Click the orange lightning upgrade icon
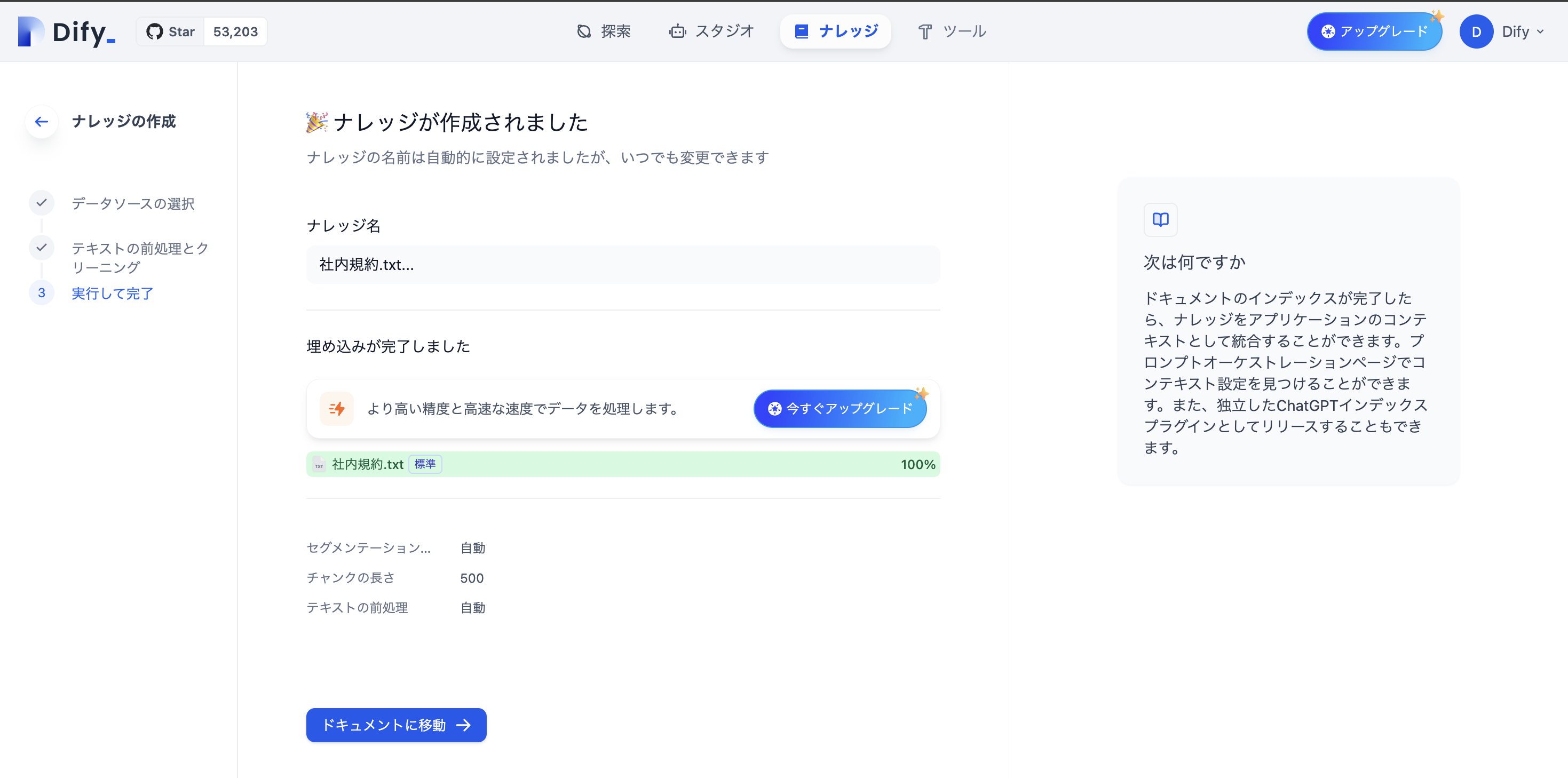Viewport: 1568px width, 778px height. point(337,409)
